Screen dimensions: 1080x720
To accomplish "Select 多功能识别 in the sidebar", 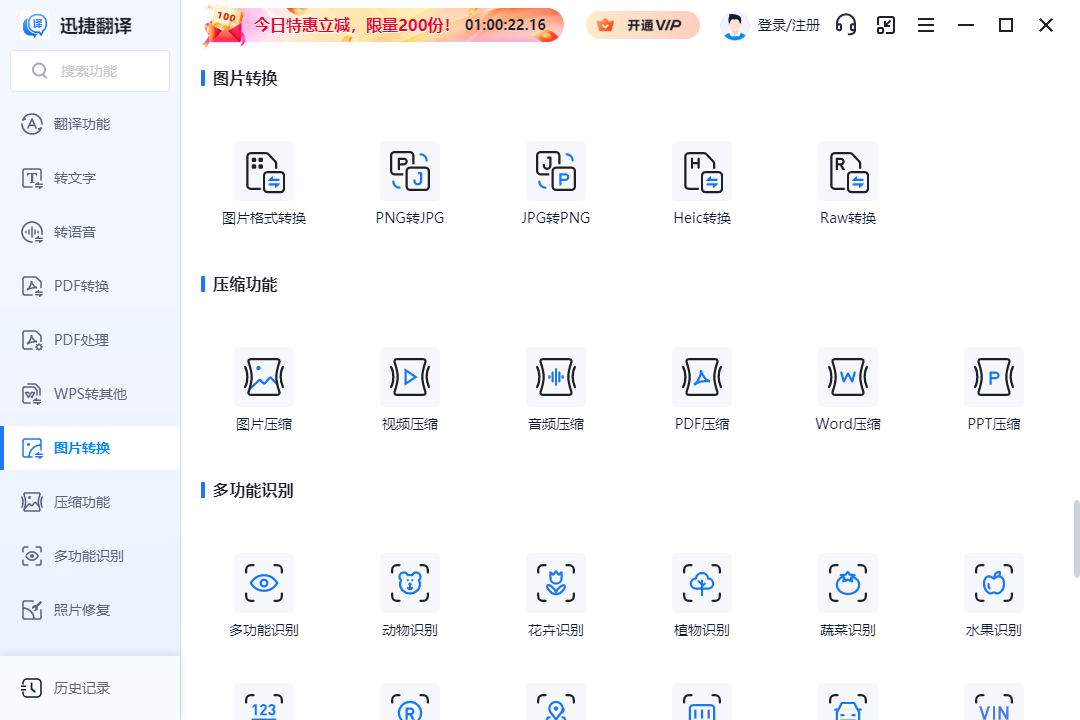I will pos(90,556).
